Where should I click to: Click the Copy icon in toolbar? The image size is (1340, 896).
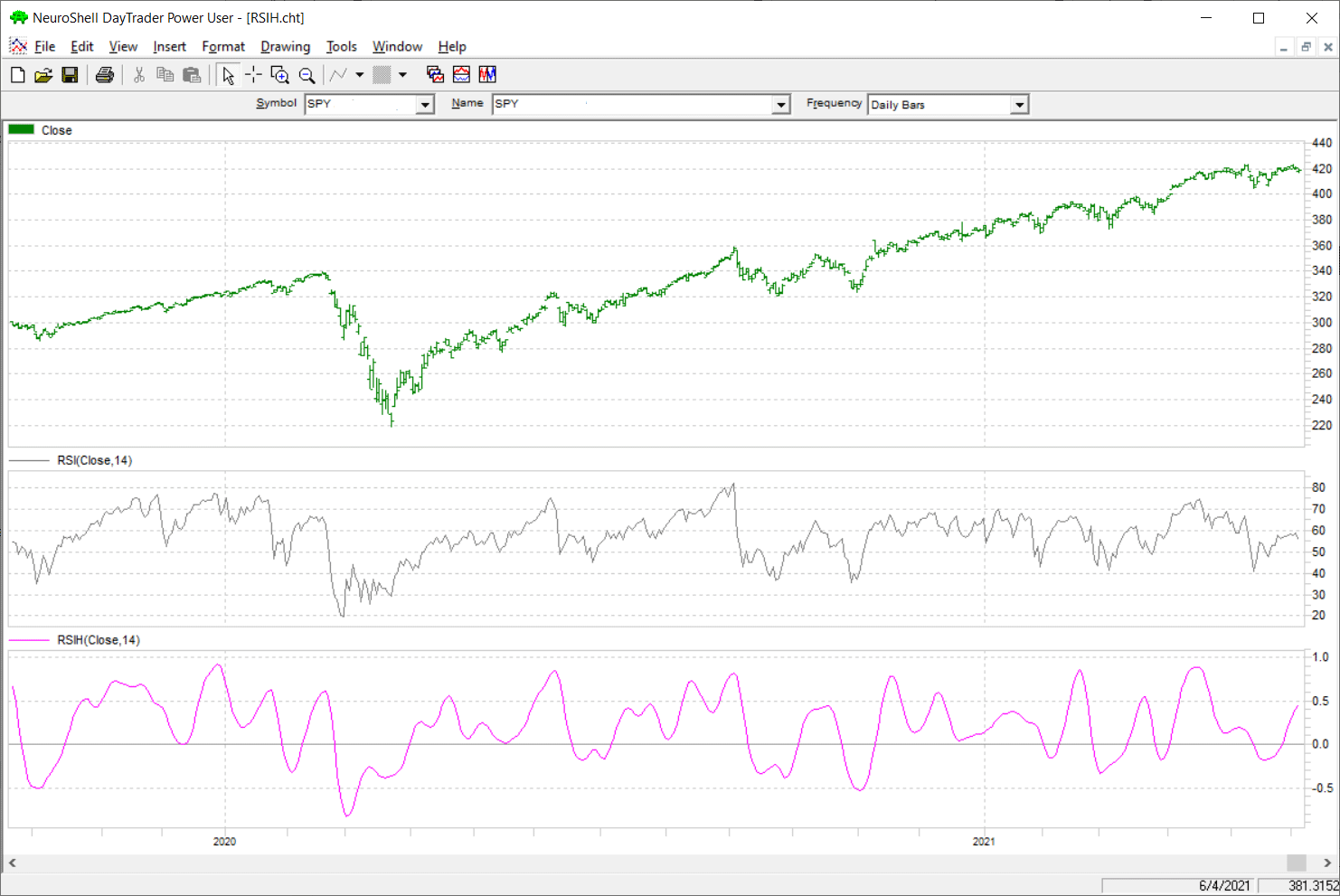point(165,75)
